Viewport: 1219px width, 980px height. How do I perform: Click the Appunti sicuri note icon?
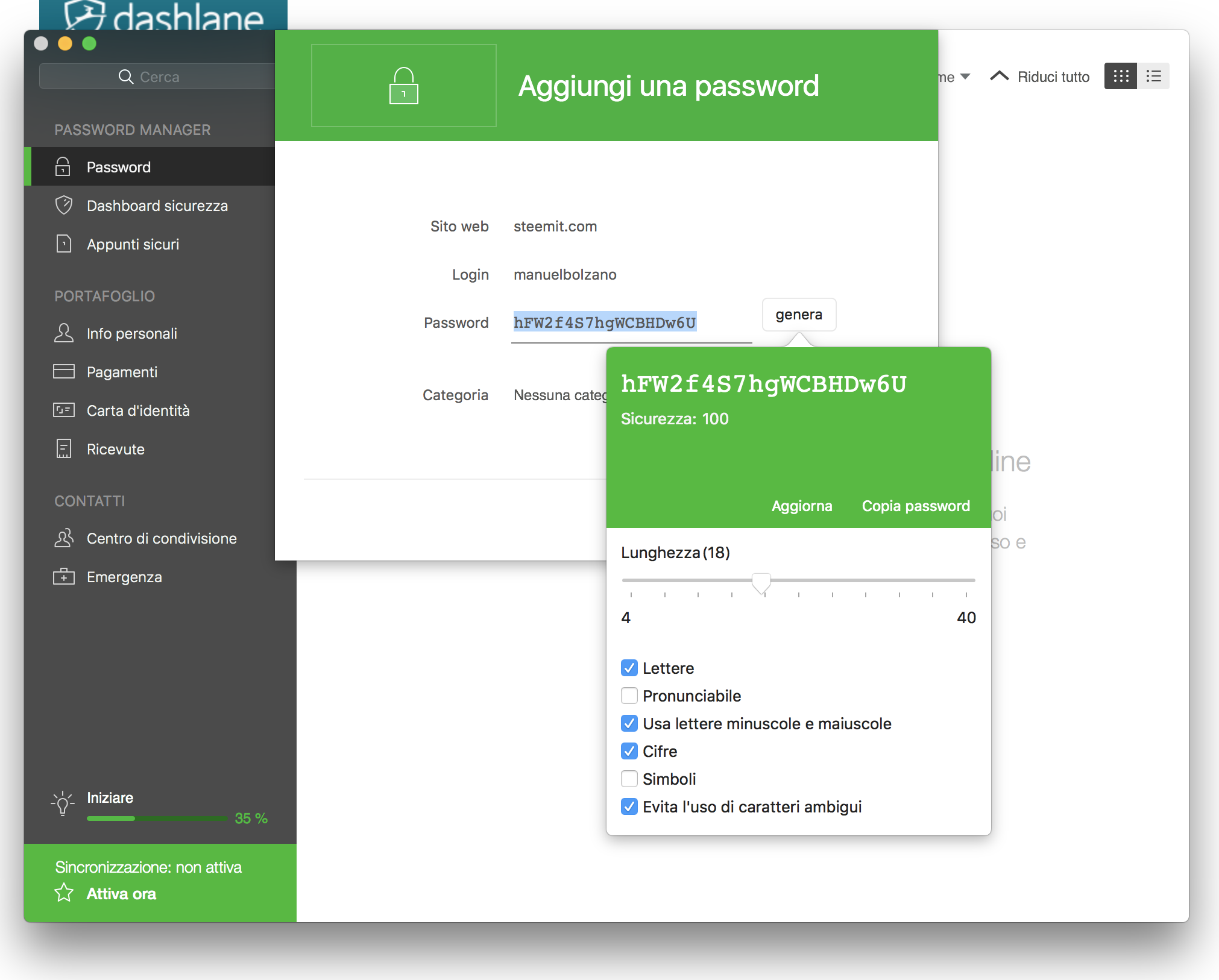coord(63,244)
